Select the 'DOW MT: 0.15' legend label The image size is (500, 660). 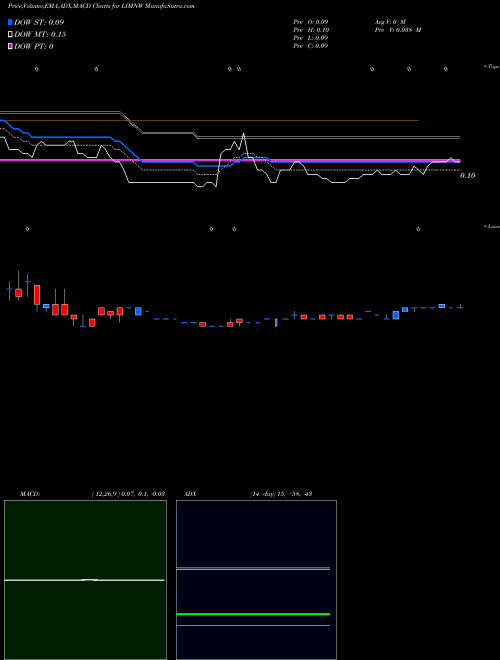[40, 35]
